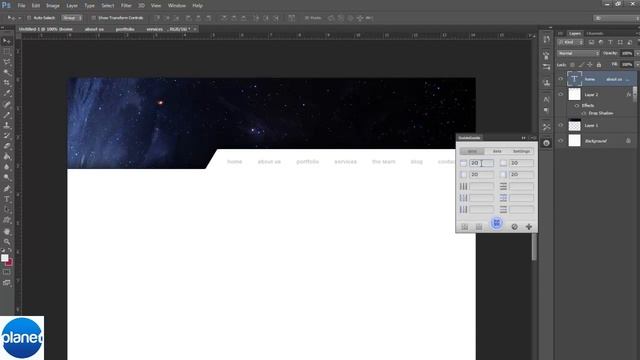The image size is (640, 360).
Task: Select the Magic Wand tool
Action: coord(7,73)
